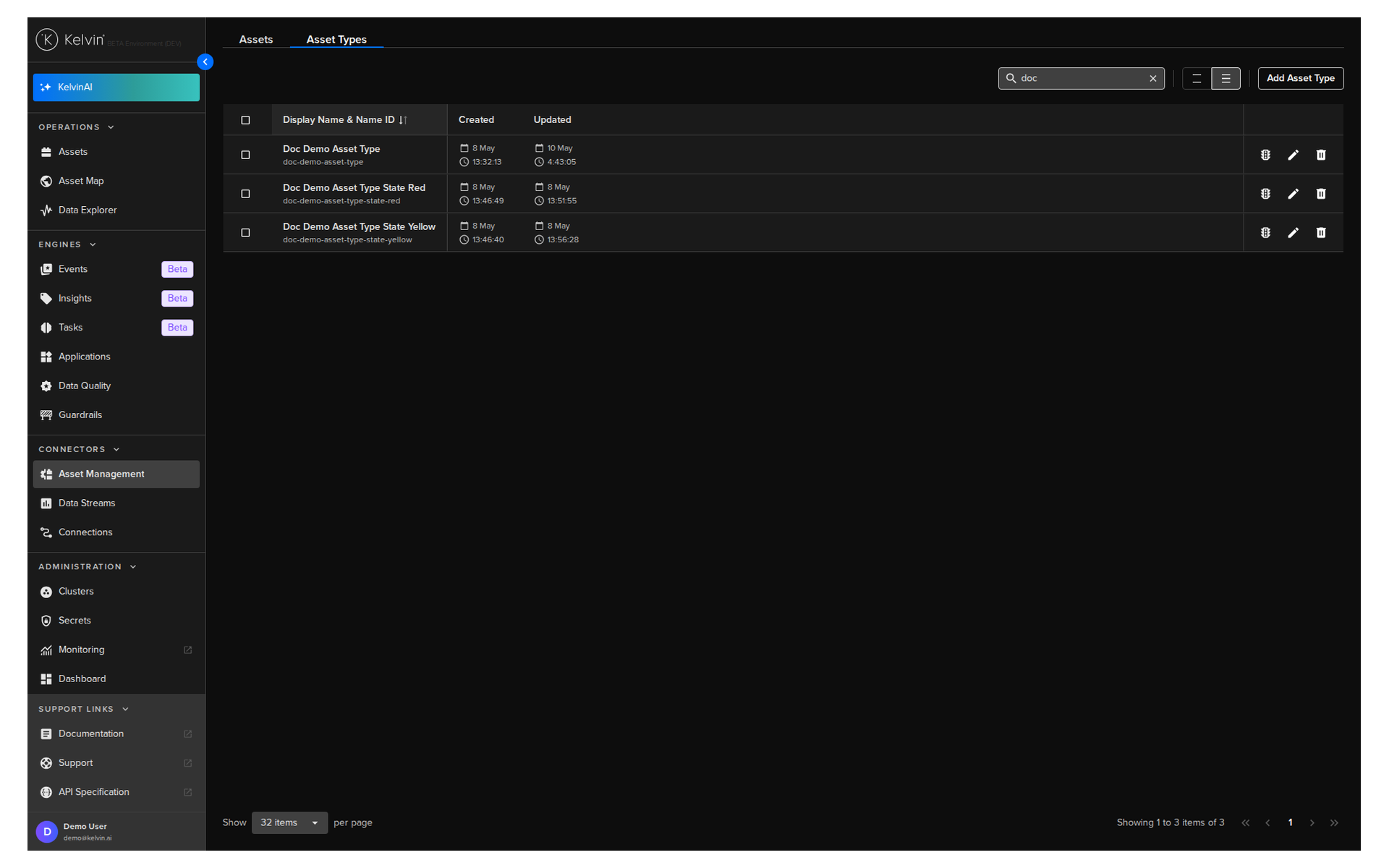The height and width of the screenshot is (868, 1389).
Task: Click the Applications icon in sidebar
Action: click(x=46, y=357)
